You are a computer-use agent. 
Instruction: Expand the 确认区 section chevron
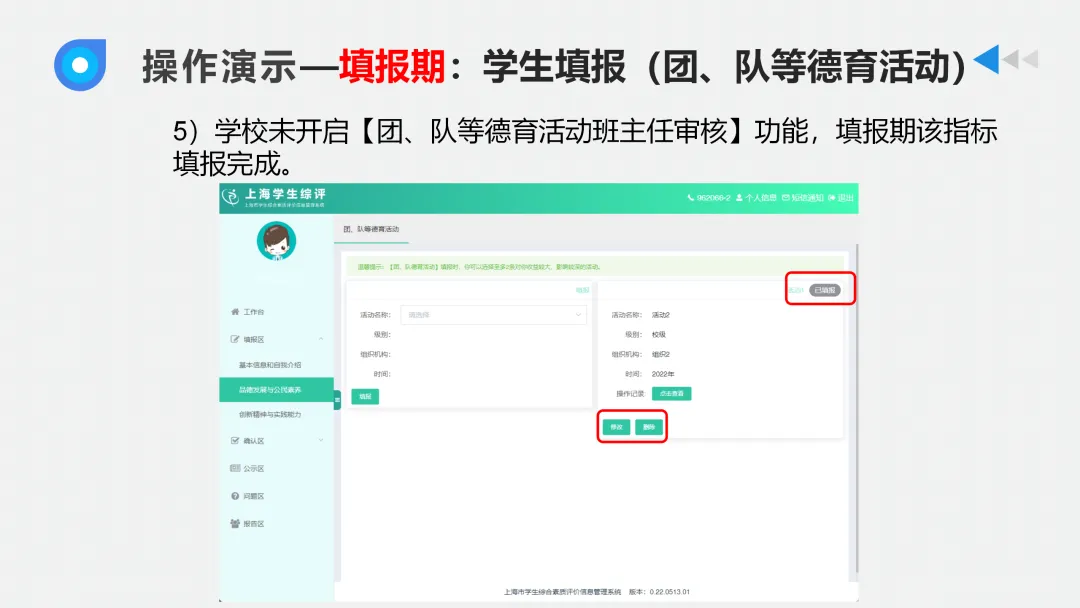click(x=321, y=439)
